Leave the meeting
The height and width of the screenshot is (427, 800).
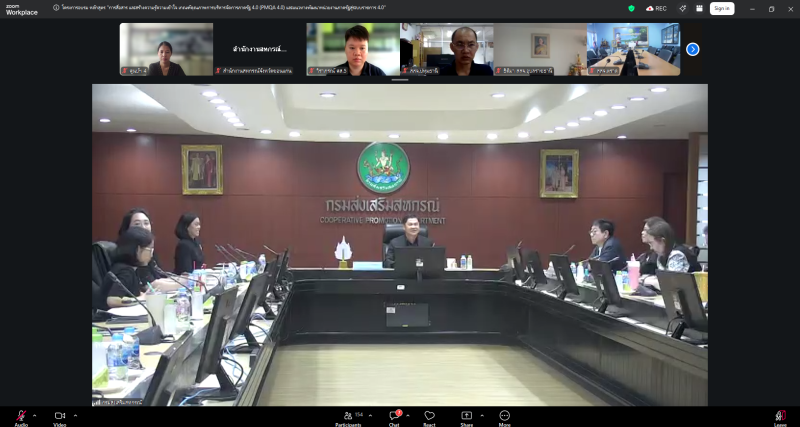pyautogui.click(x=780, y=416)
